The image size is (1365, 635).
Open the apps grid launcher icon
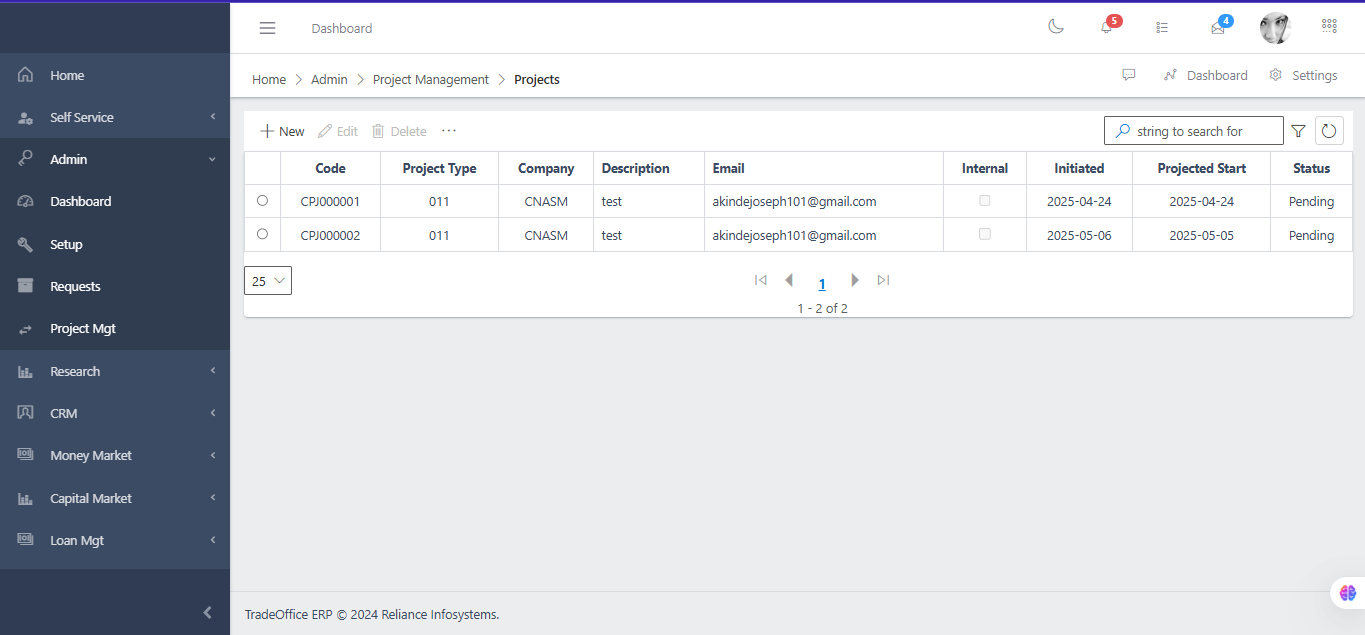click(1329, 27)
